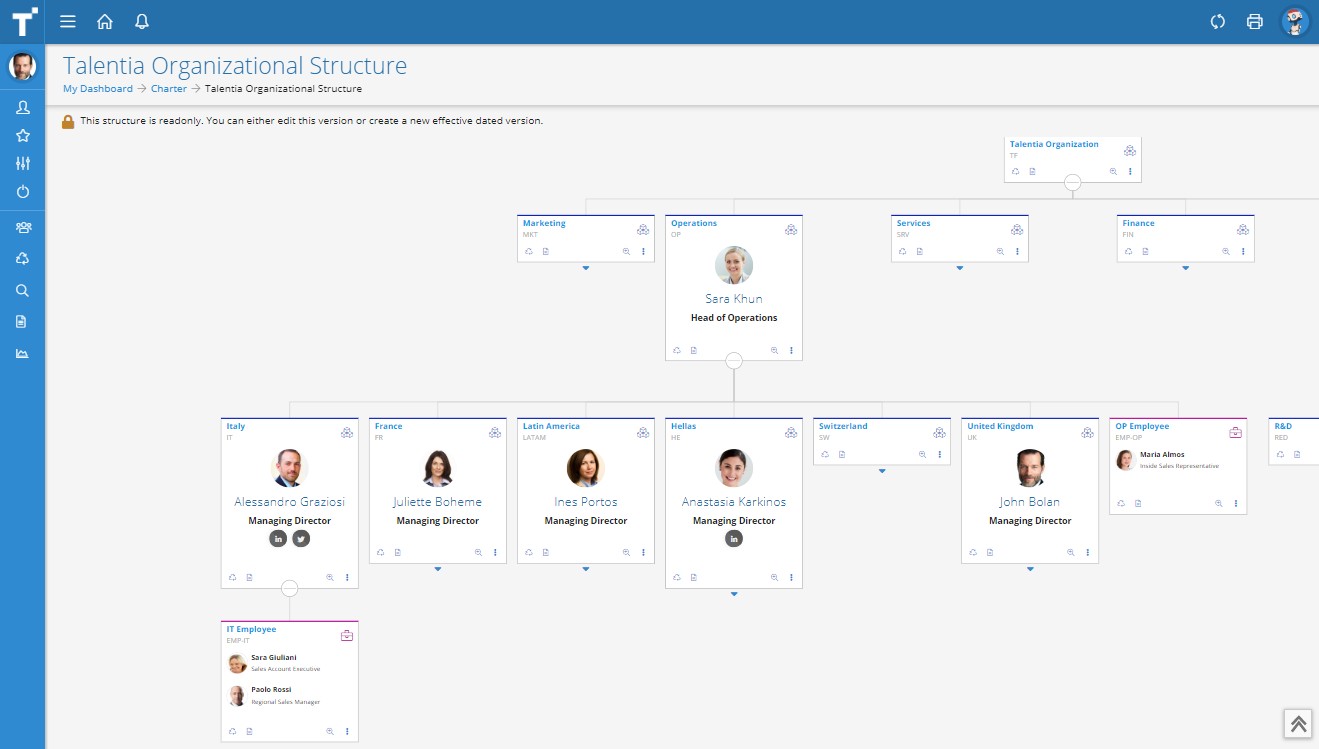The image size is (1319, 749).
Task: Open three-dot menu on Finance card
Action: tap(1243, 252)
